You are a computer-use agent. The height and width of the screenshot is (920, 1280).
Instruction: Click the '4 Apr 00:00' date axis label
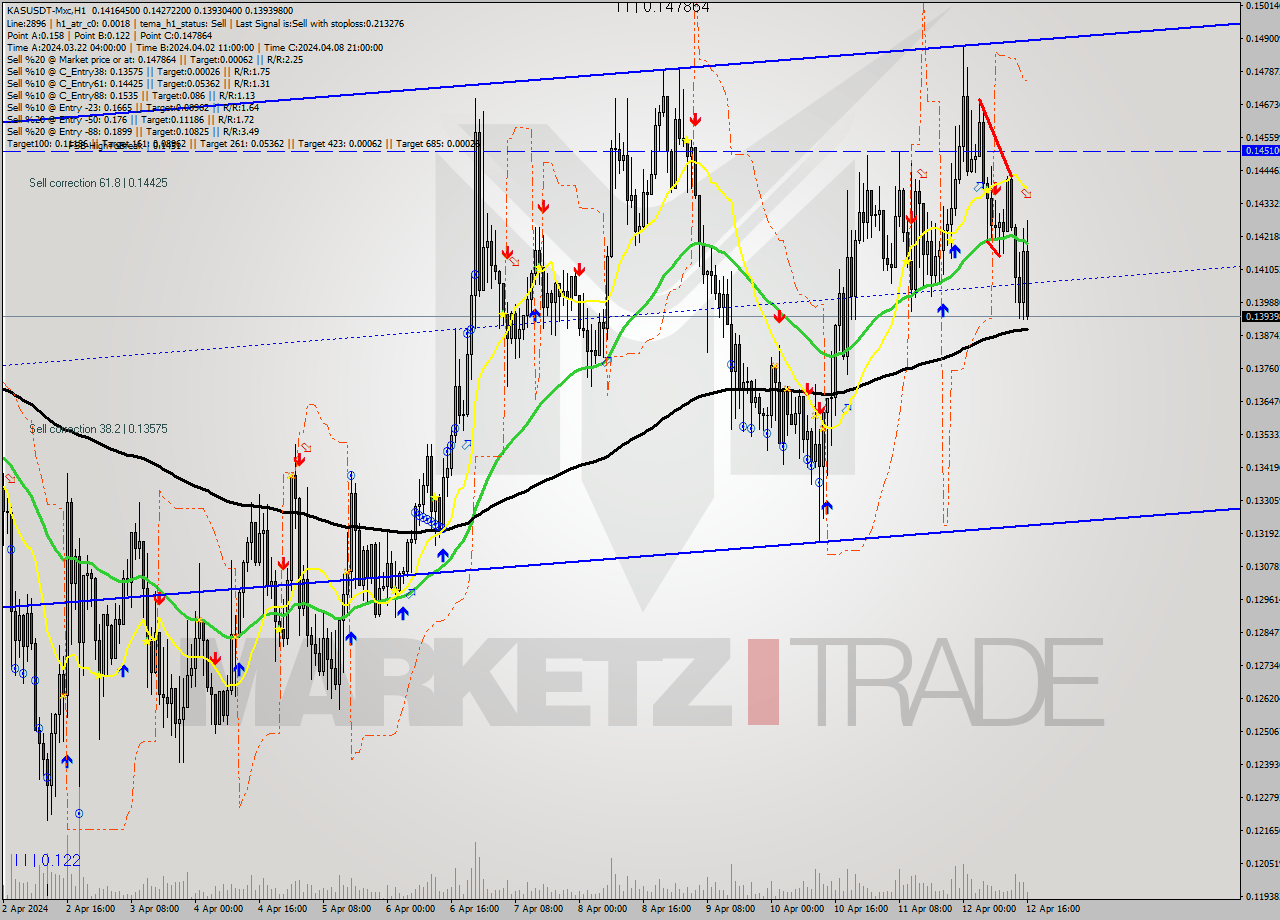217,909
